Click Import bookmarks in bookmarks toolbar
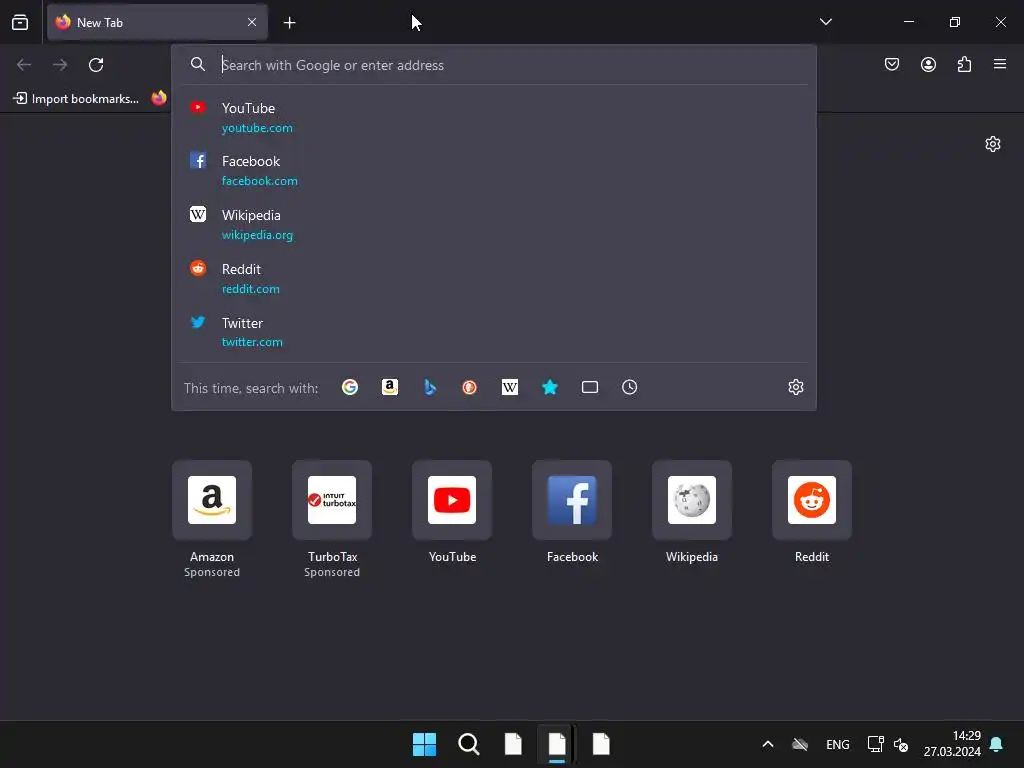 point(76,99)
